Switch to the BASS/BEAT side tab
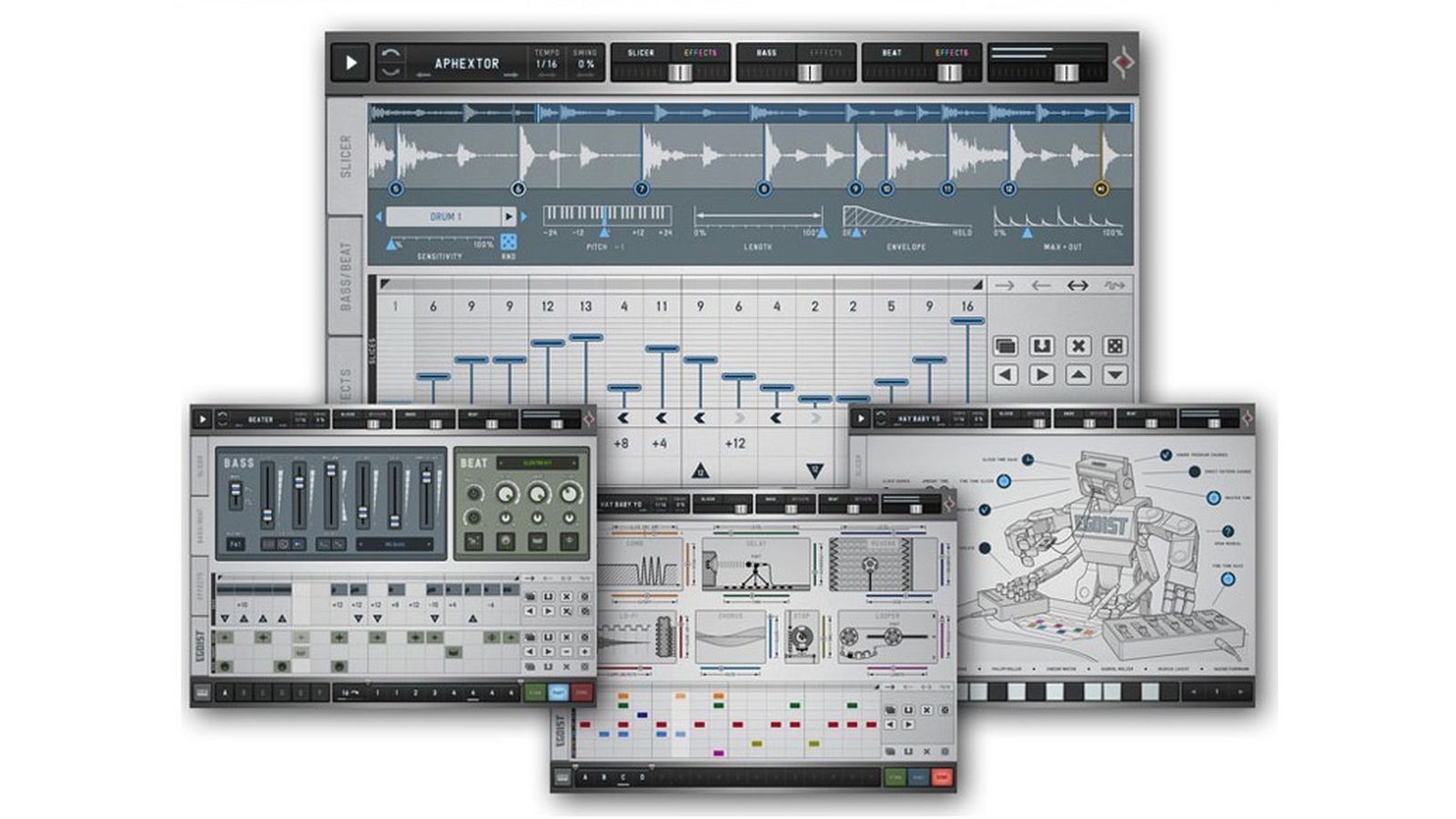 point(346,276)
